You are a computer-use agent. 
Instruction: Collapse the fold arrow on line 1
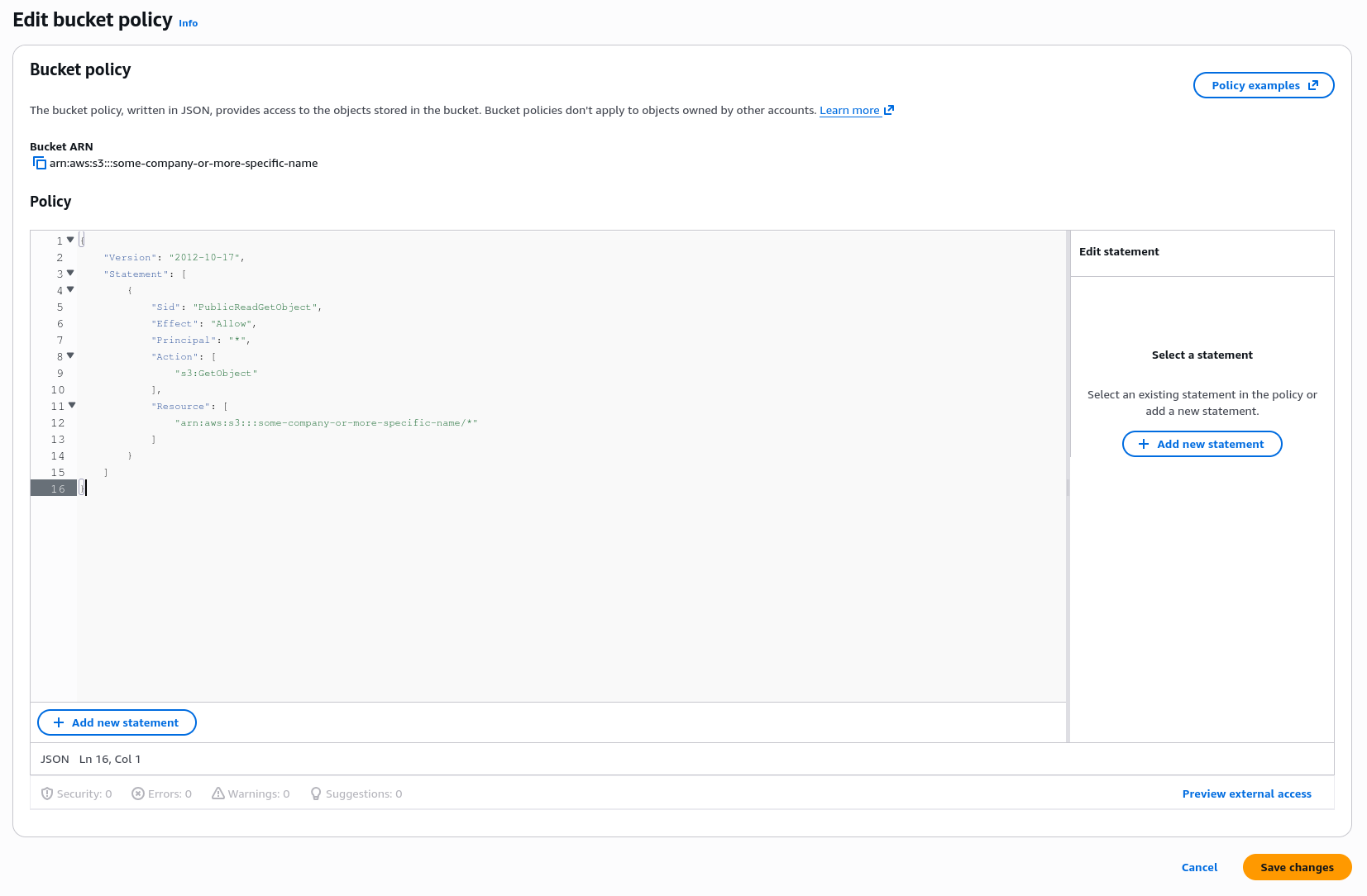pos(70,240)
